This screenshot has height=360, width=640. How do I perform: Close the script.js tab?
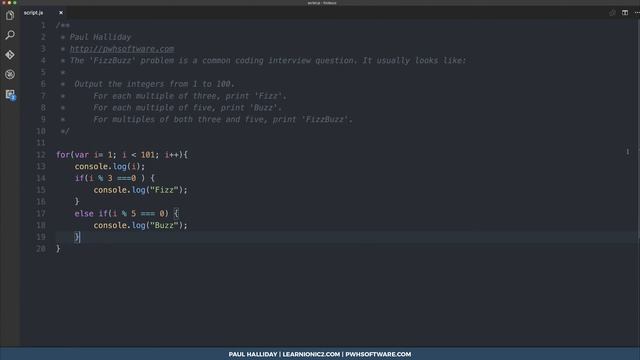[61, 13]
